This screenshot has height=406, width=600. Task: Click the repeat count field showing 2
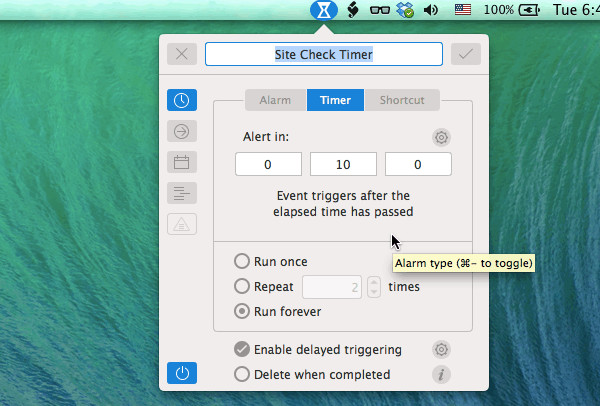332,287
